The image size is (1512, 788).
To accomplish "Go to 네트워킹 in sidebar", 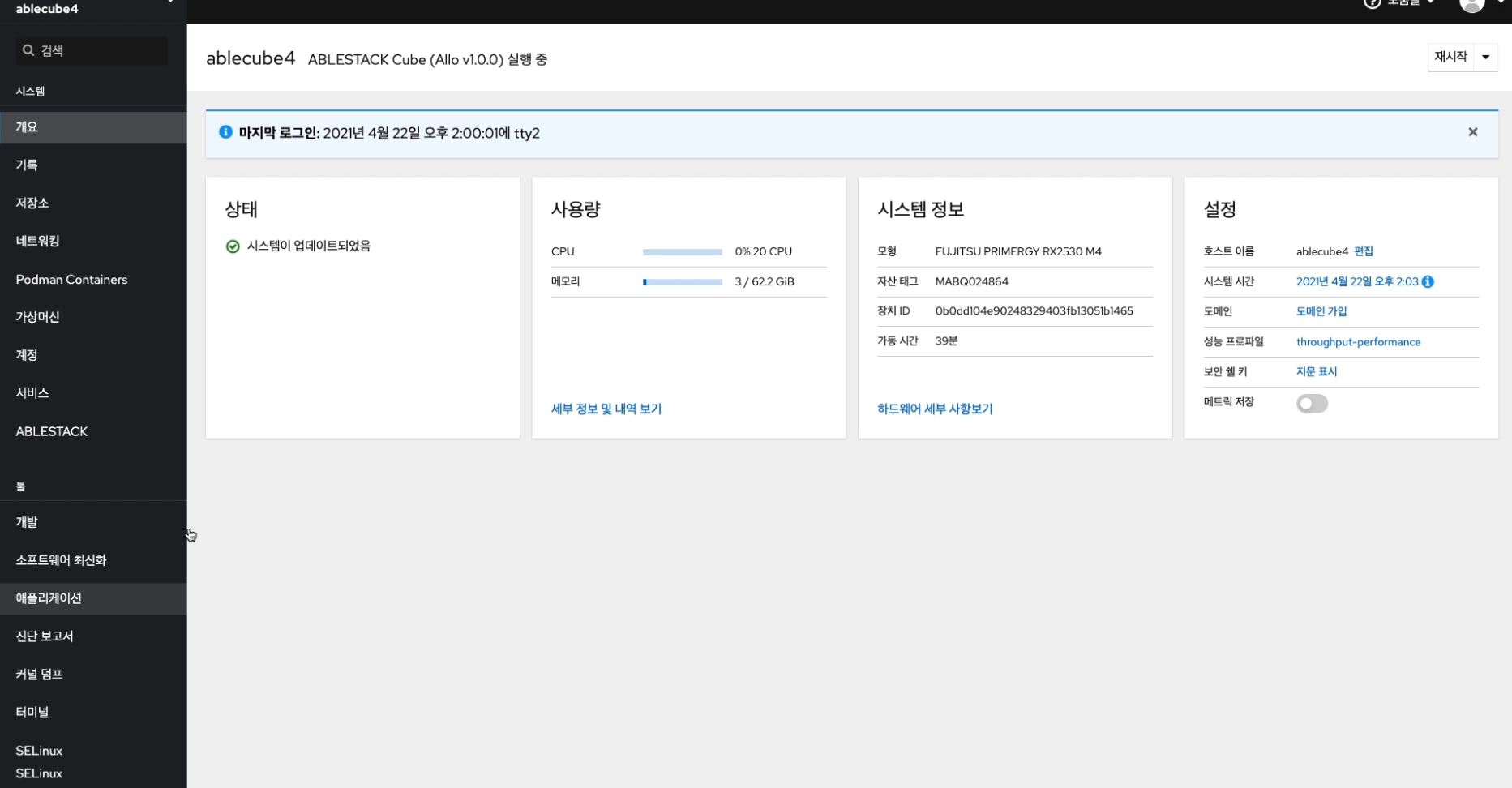I will pos(93,242).
